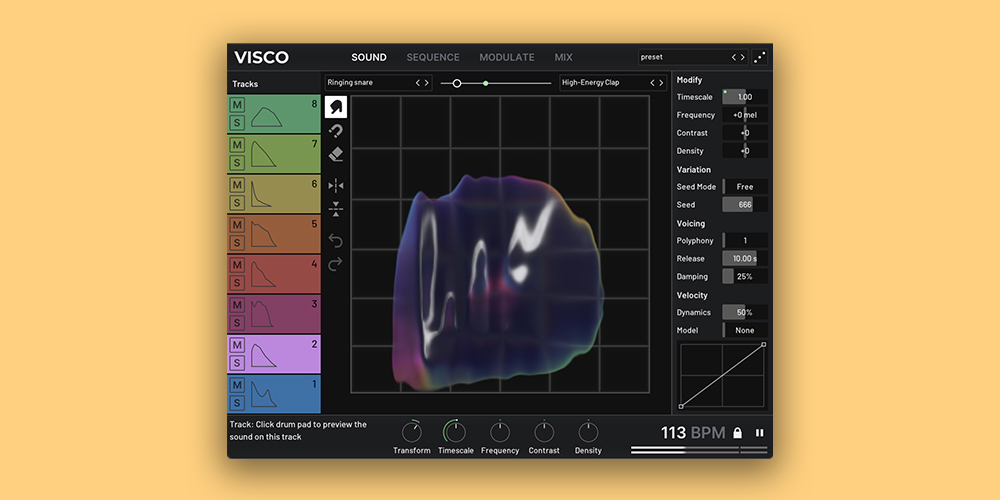1000x500 pixels.
Task: Solo track 7
Action: click(237, 162)
